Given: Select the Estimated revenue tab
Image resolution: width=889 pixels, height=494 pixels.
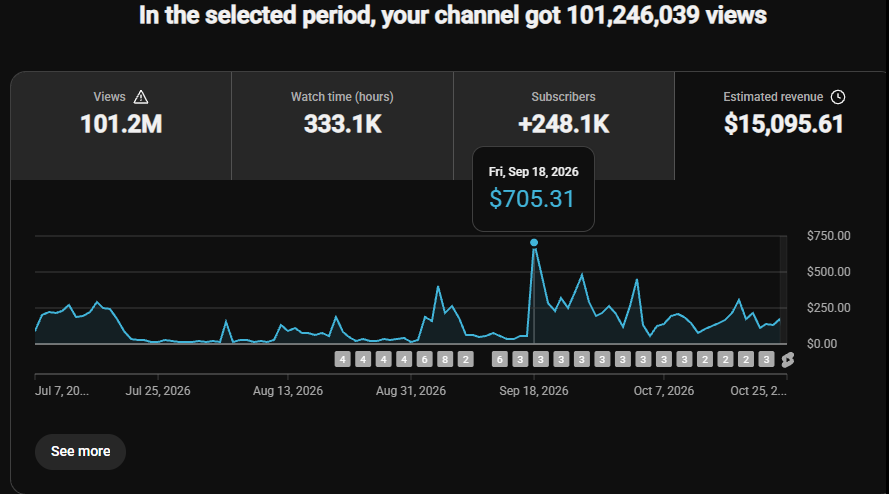Looking at the screenshot, I should tap(782, 125).
